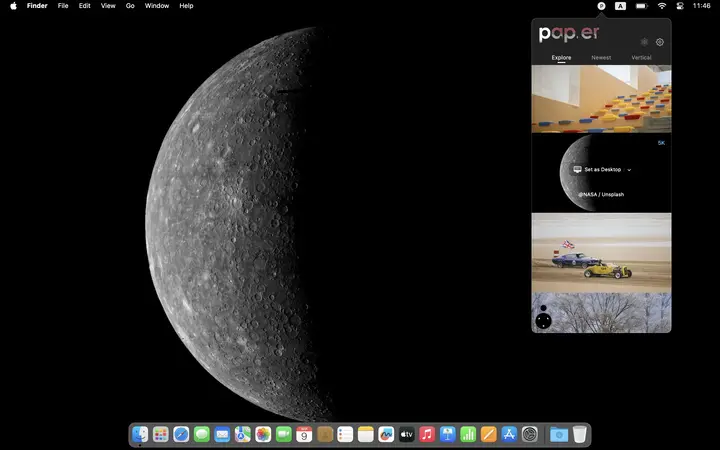Screen dimensions: 720x450
Task: Open System Settings from the Dock
Action: coord(529,434)
